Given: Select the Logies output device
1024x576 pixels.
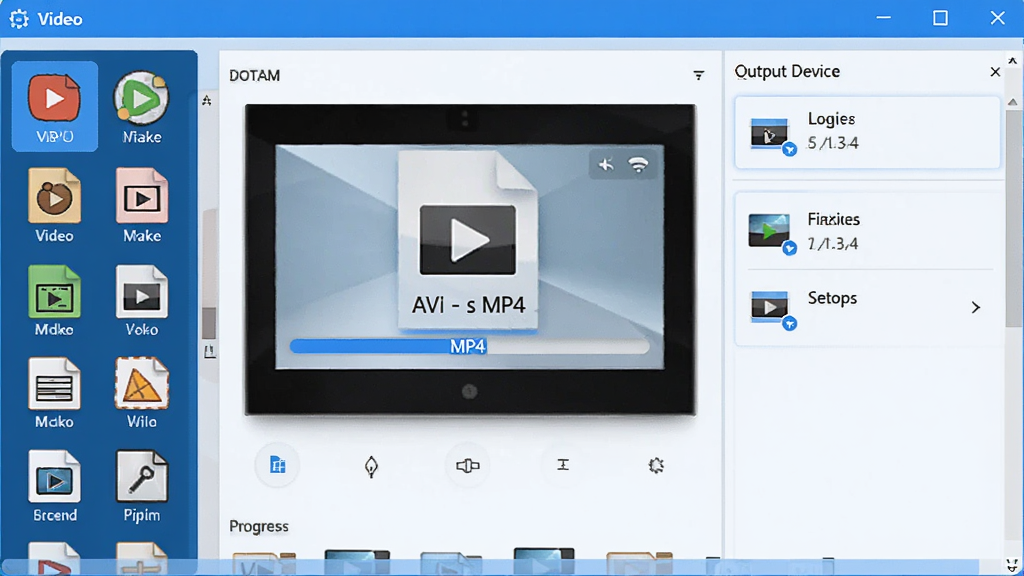Looking at the screenshot, I should tap(867, 133).
